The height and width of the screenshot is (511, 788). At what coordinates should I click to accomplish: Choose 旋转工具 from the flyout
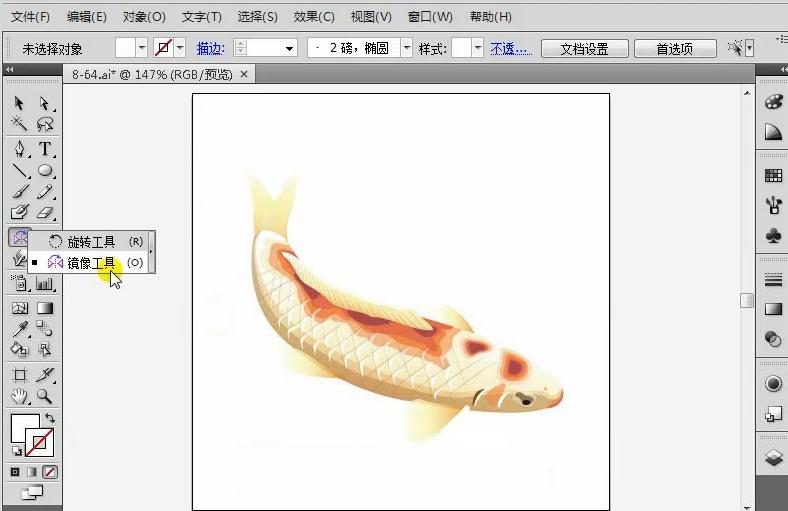91,242
